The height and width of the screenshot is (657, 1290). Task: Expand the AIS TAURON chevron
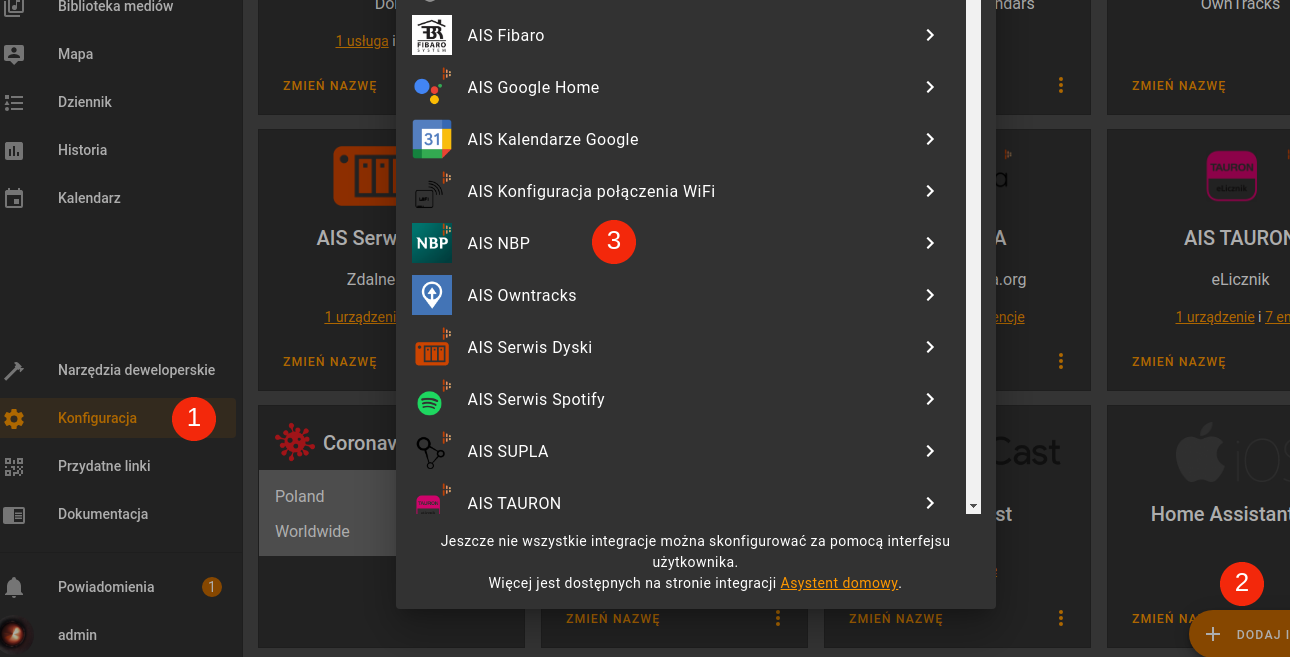(930, 503)
